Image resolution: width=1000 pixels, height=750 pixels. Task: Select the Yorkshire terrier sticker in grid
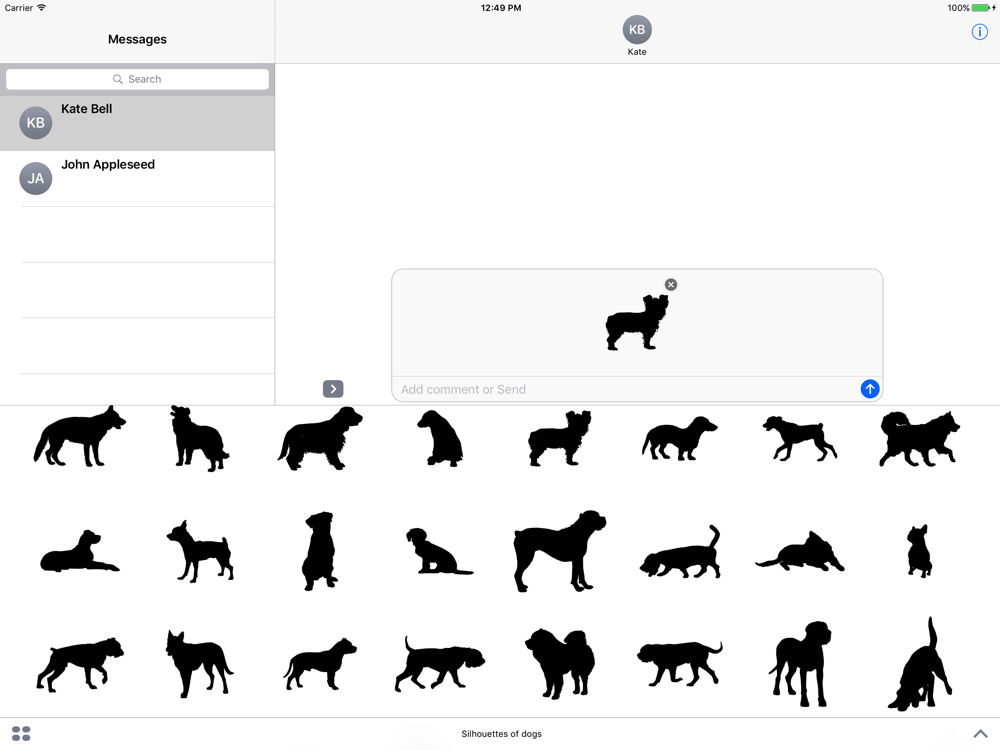coord(560,439)
